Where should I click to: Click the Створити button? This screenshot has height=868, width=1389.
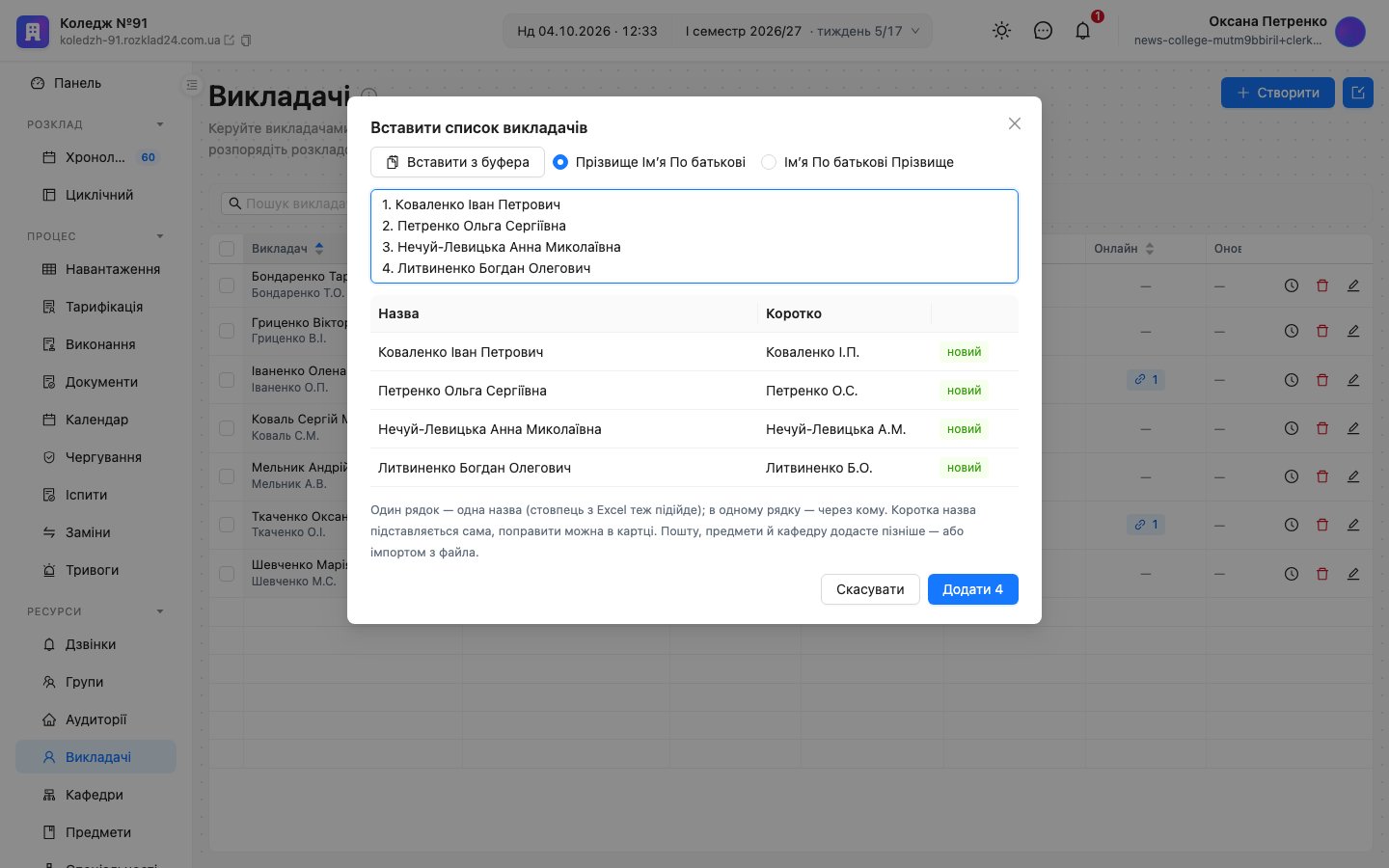[1278, 93]
